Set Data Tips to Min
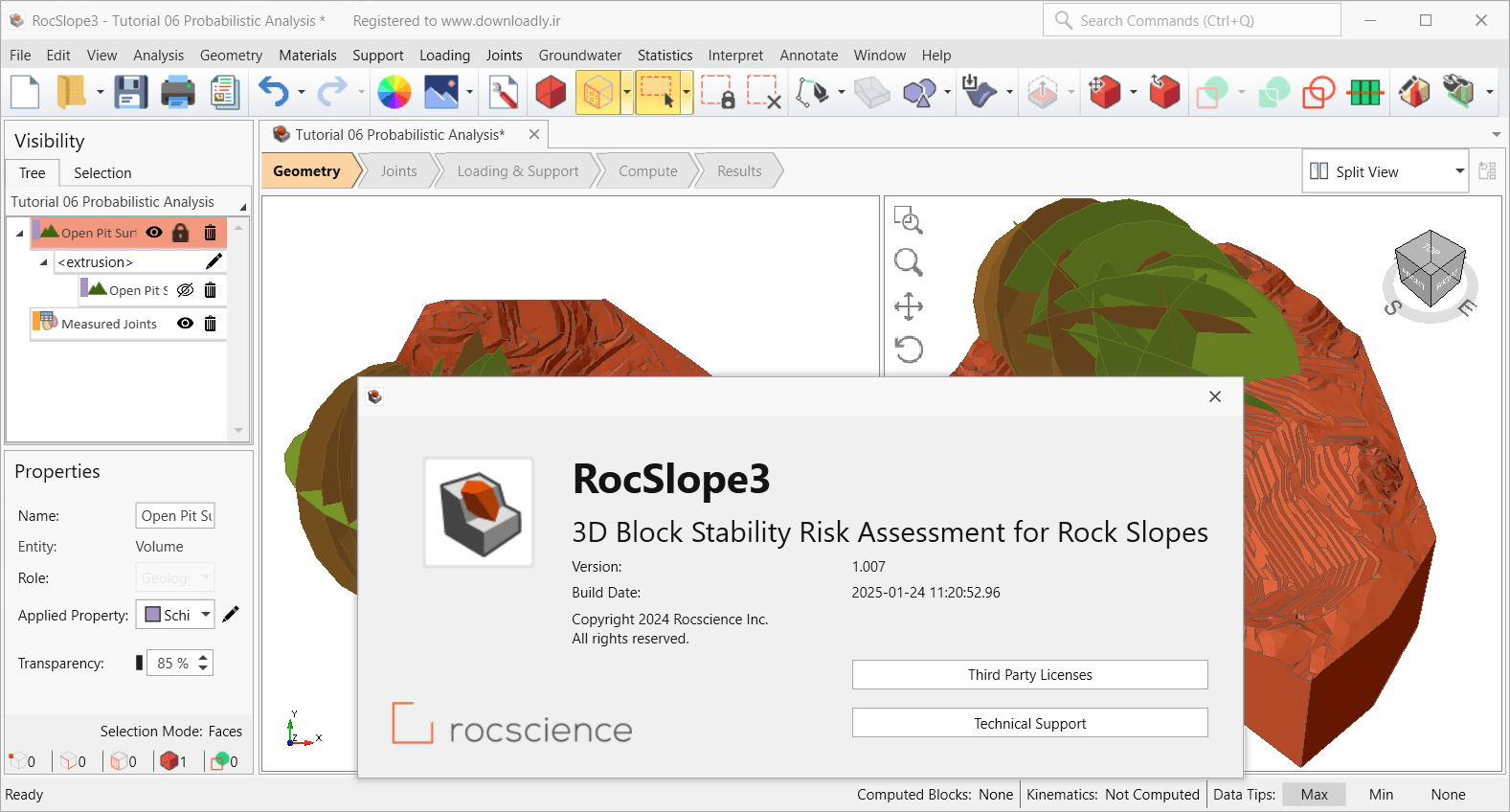The height and width of the screenshot is (812, 1510). (1381, 795)
